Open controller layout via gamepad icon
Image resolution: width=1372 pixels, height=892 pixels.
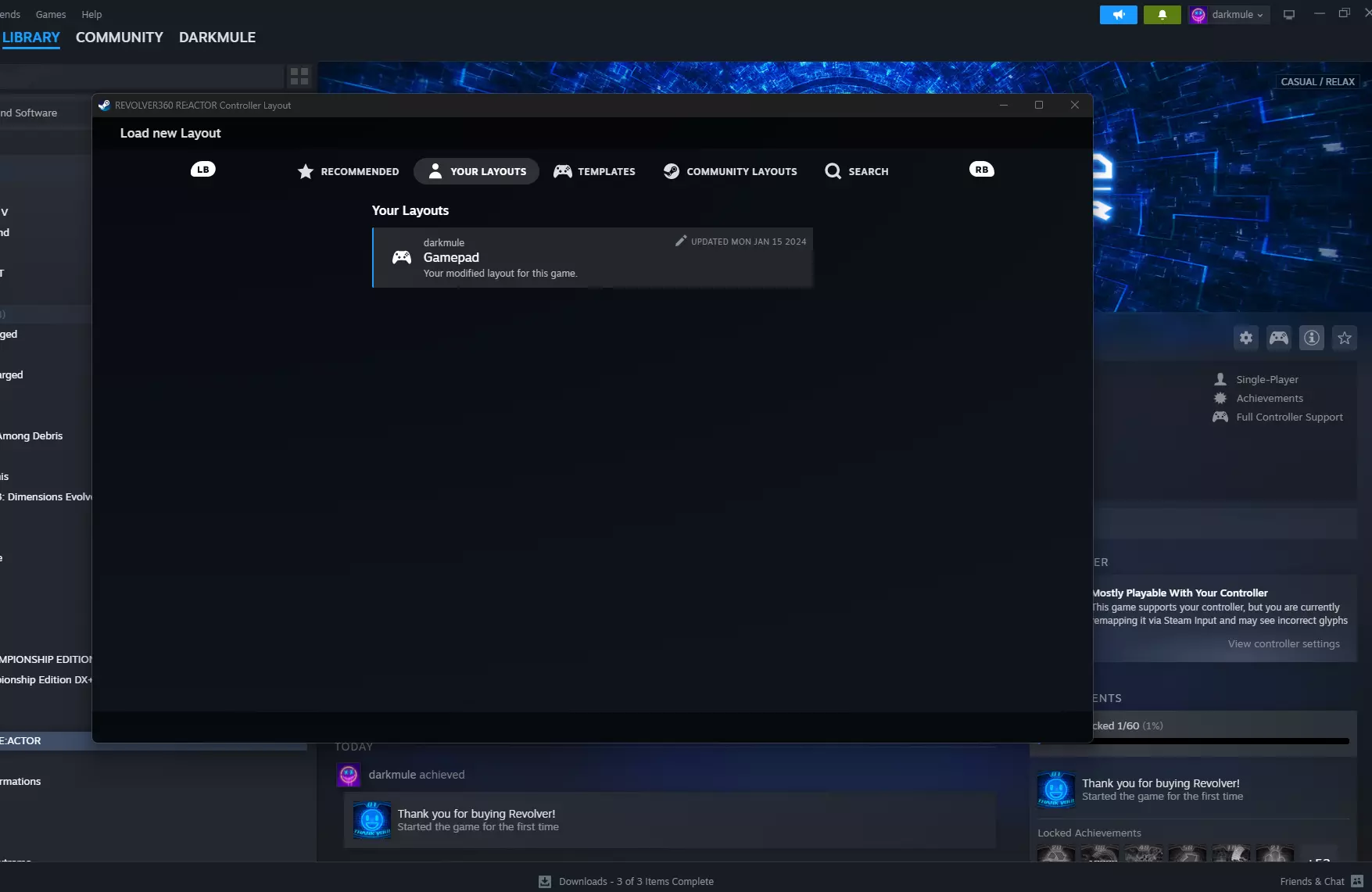tap(1279, 338)
